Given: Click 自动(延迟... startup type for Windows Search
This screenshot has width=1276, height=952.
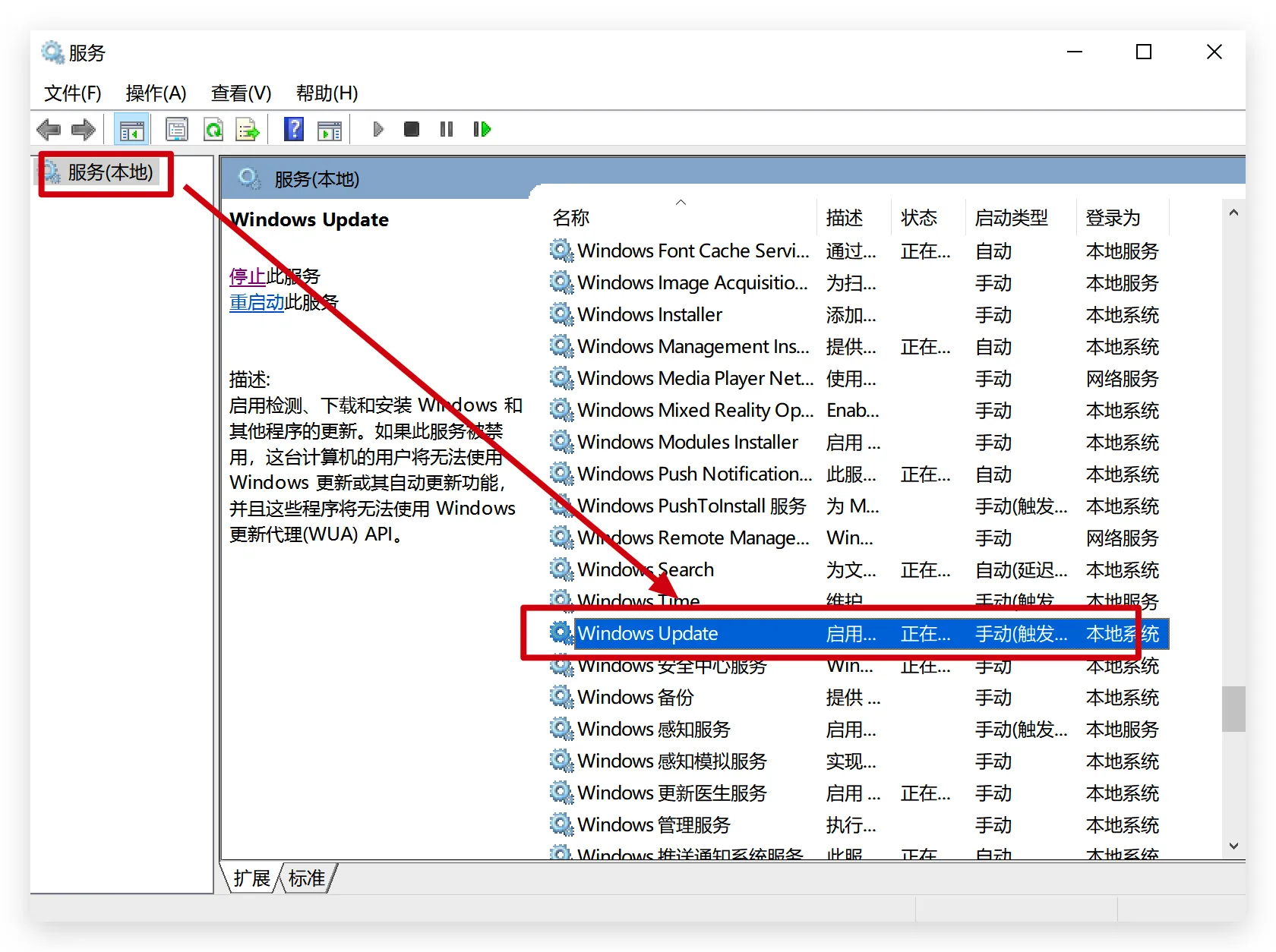Looking at the screenshot, I should click(1022, 570).
